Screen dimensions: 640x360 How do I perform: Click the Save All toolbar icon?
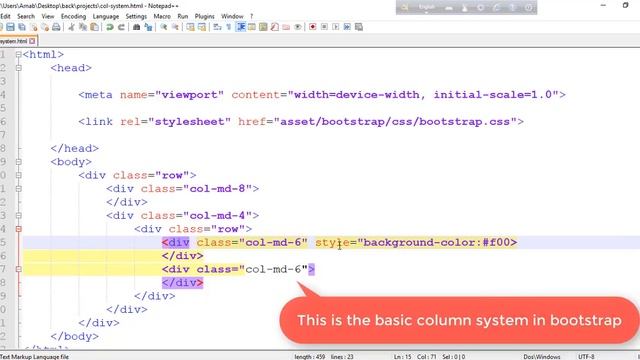click(22, 27)
